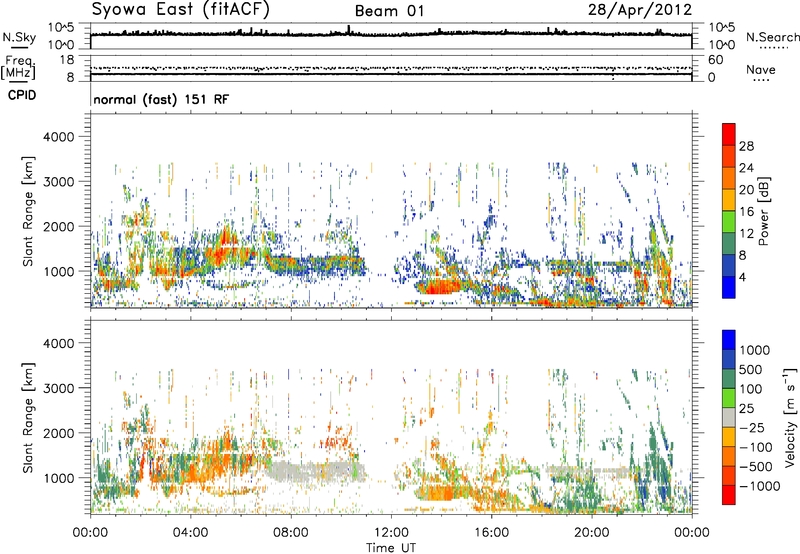Click the '04:00' time axis tick label
Screen dimensions: 800x554
pyautogui.click(x=190, y=533)
